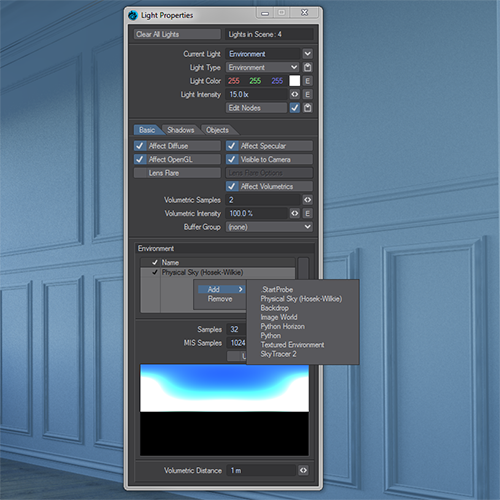Click the clipboard icon beside Edit Nodes
Viewport: 500px width, 500px height.
(x=307, y=108)
